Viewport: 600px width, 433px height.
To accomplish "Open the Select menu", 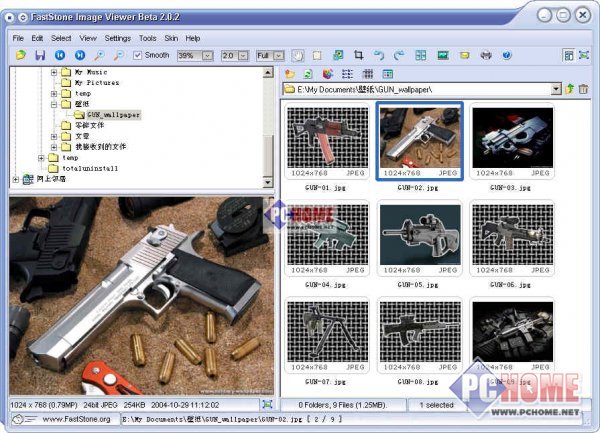I will tap(61, 38).
